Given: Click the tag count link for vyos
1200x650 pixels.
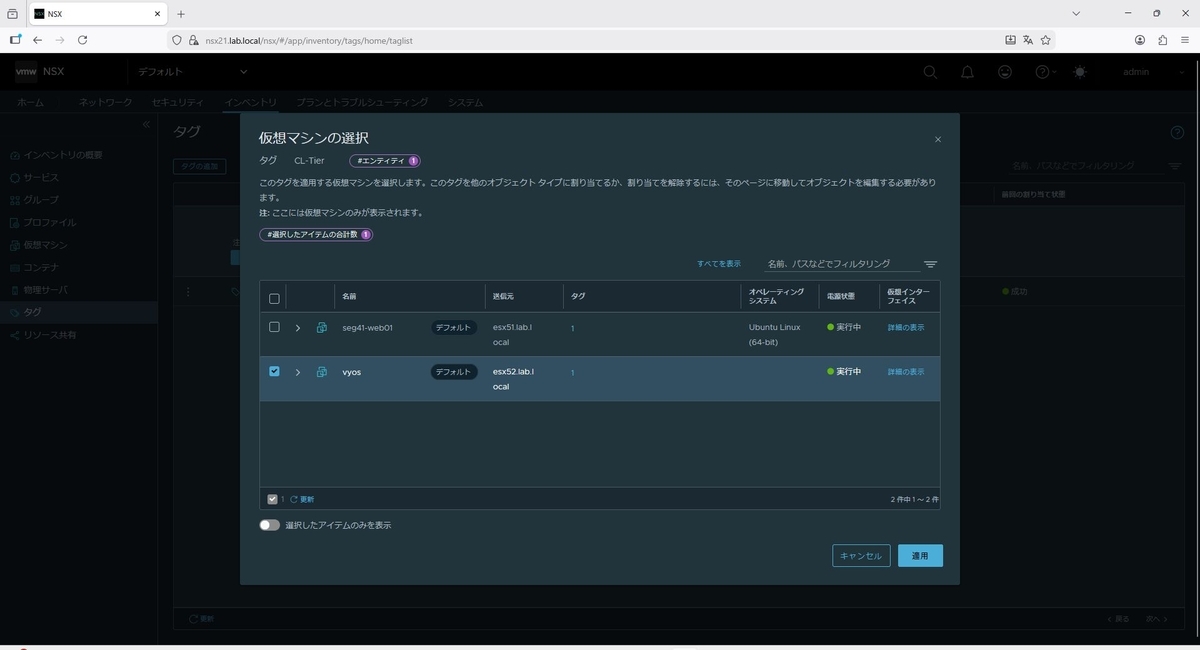Looking at the screenshot, I should click(573, 372).
